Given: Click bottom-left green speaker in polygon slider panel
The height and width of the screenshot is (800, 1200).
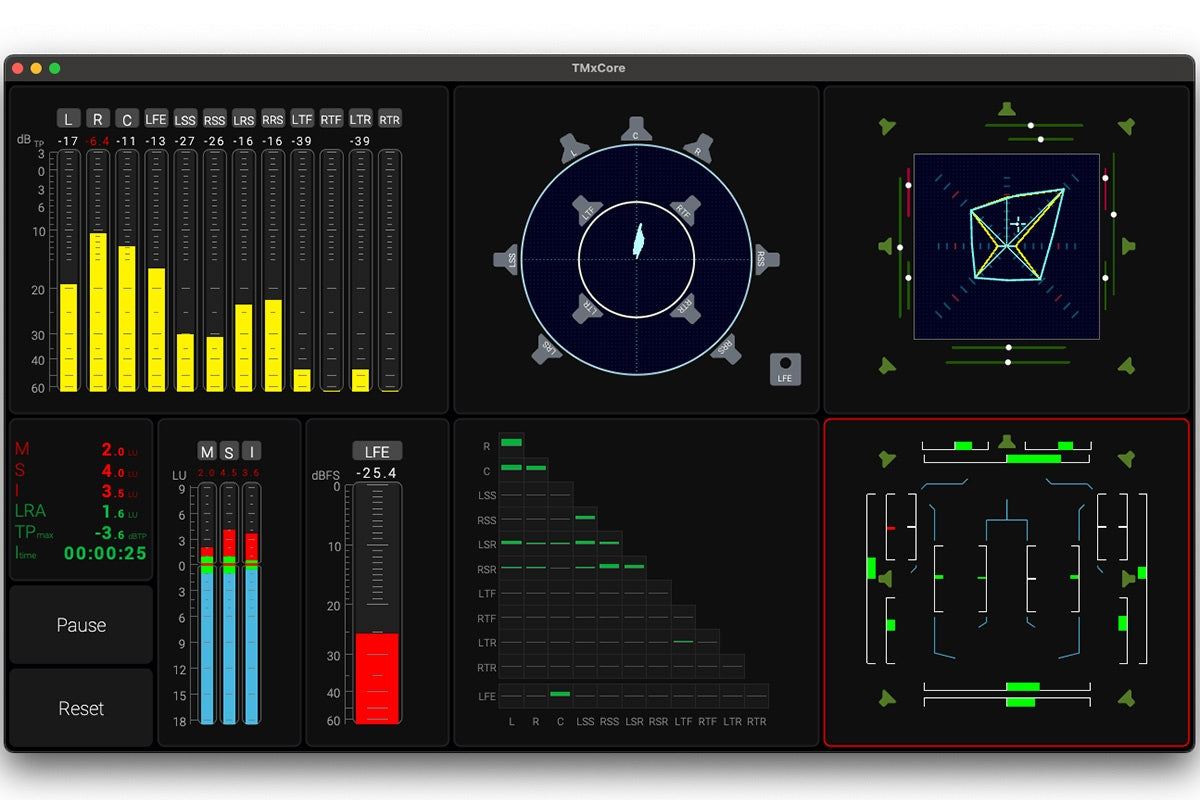Looking at the screenshot, I should [x=887, y=366].
